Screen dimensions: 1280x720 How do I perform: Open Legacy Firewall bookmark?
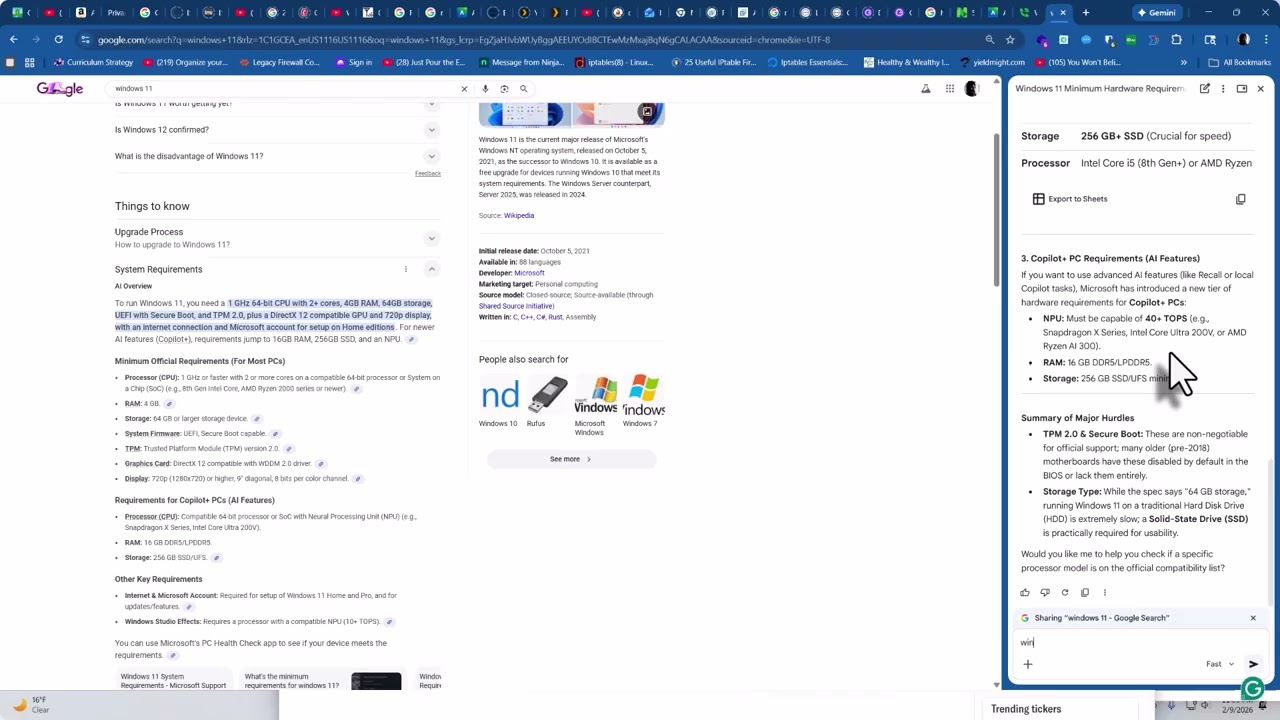point(279,62)
